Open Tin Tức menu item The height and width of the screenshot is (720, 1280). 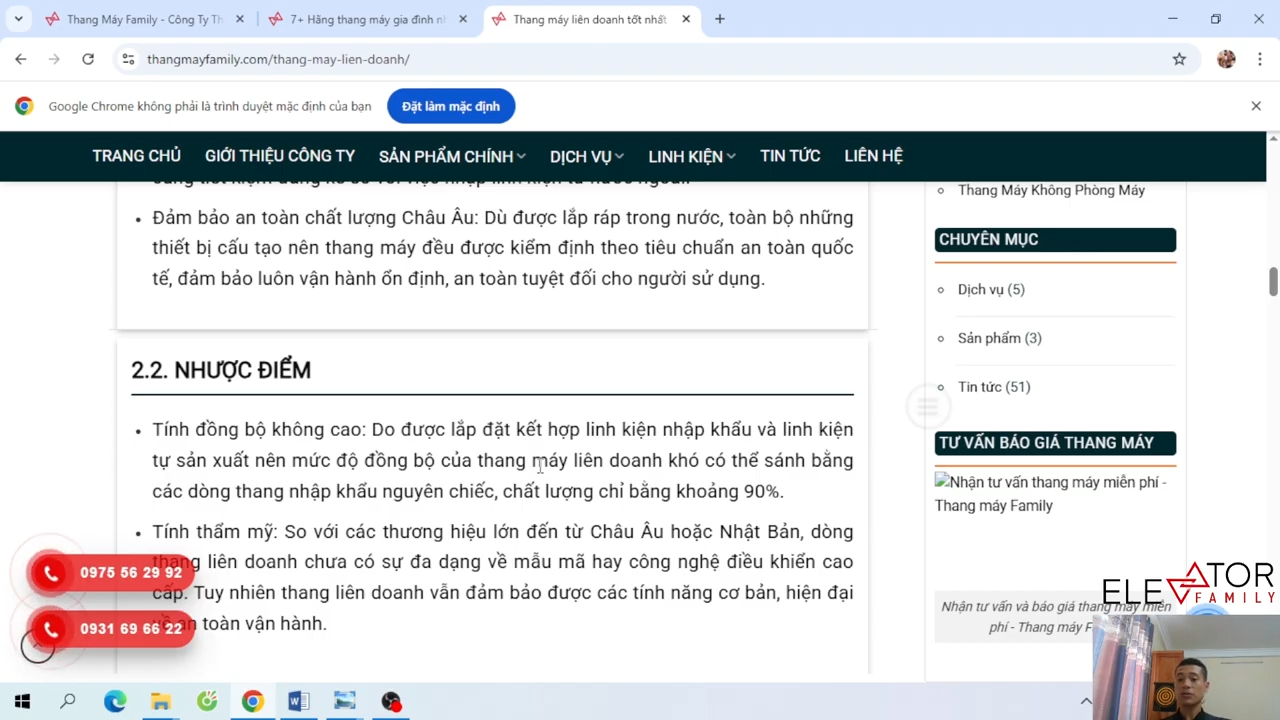click(789, 156)
